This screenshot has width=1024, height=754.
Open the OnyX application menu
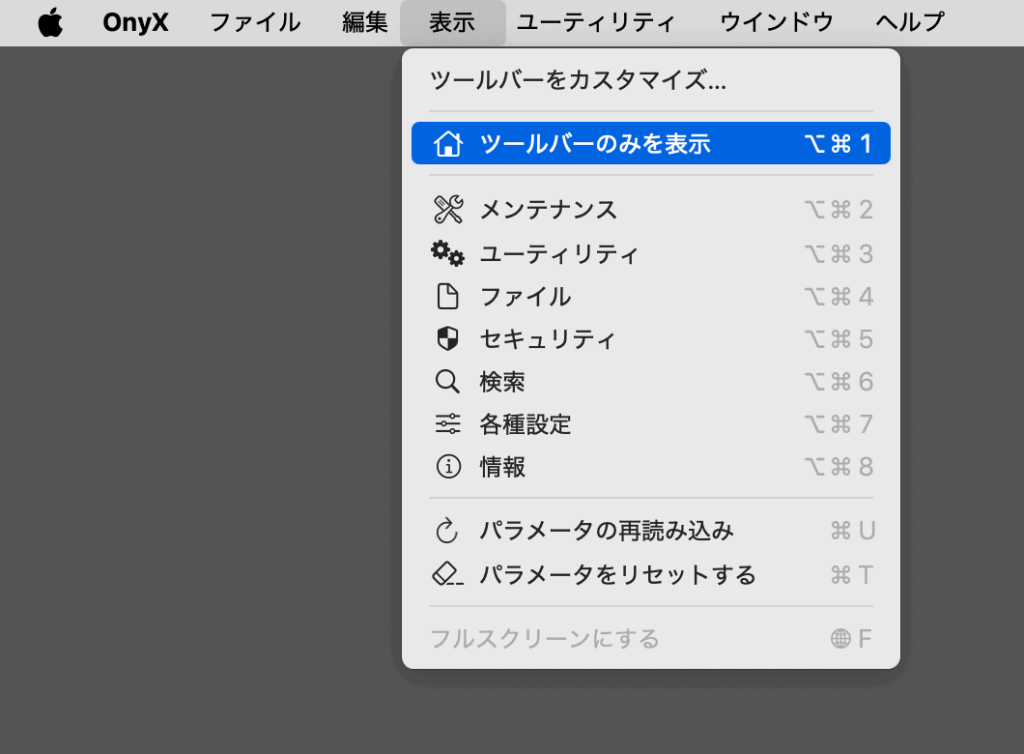tap(136, 22)
